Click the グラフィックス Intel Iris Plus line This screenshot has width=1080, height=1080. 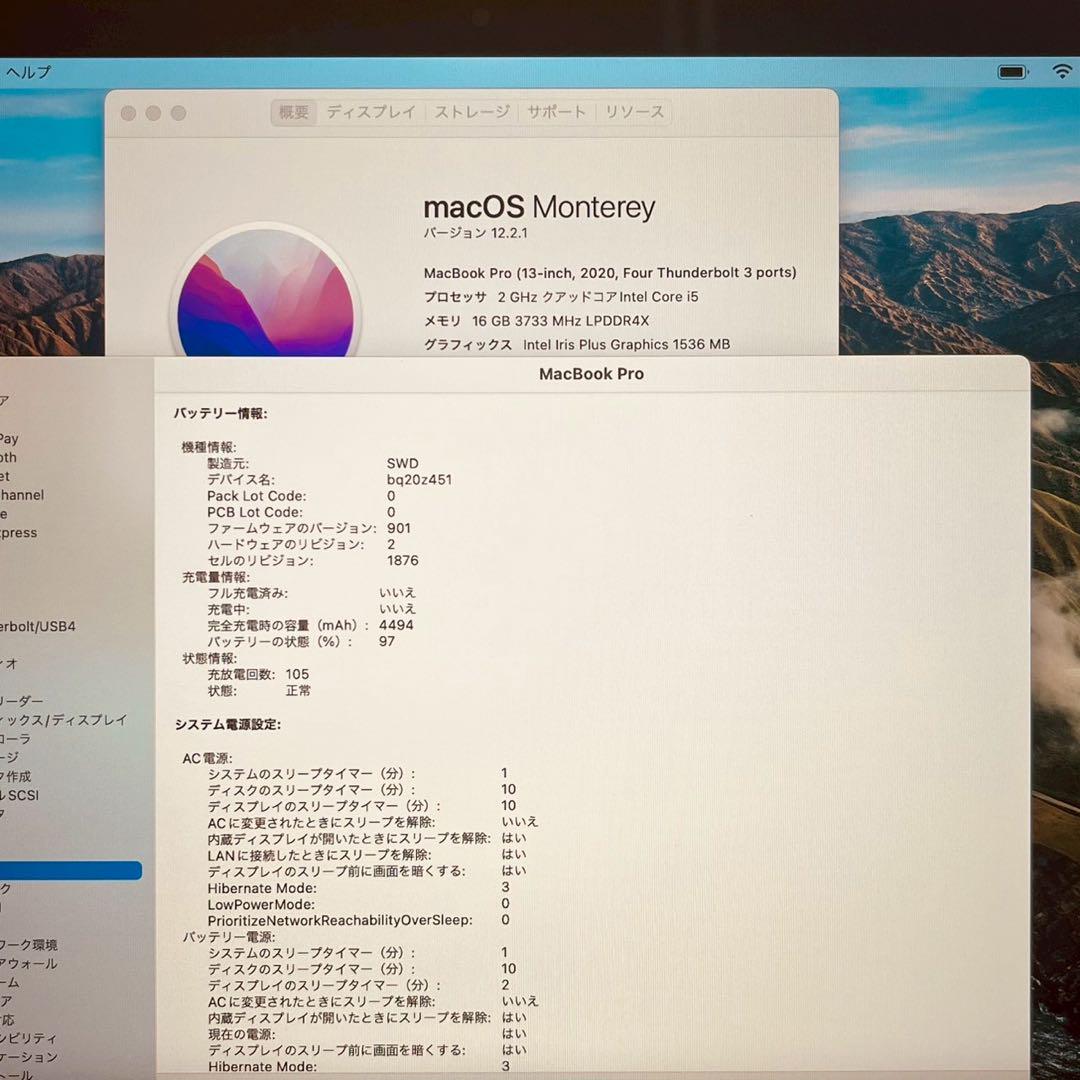tap(577, 344)
